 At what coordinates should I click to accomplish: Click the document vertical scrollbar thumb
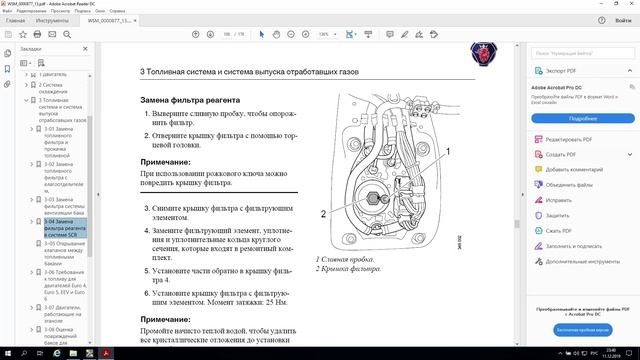point(517,224)
